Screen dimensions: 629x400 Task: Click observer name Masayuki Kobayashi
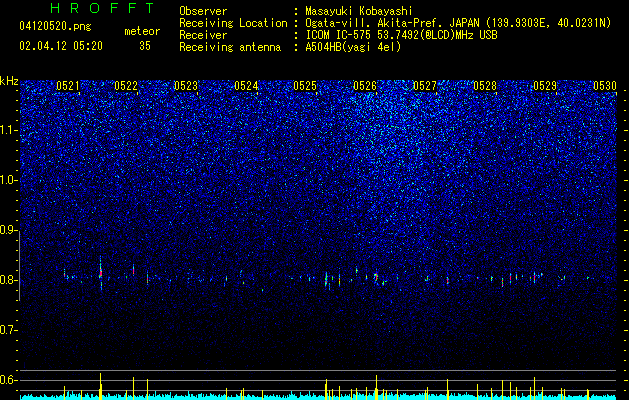[359, 11]
